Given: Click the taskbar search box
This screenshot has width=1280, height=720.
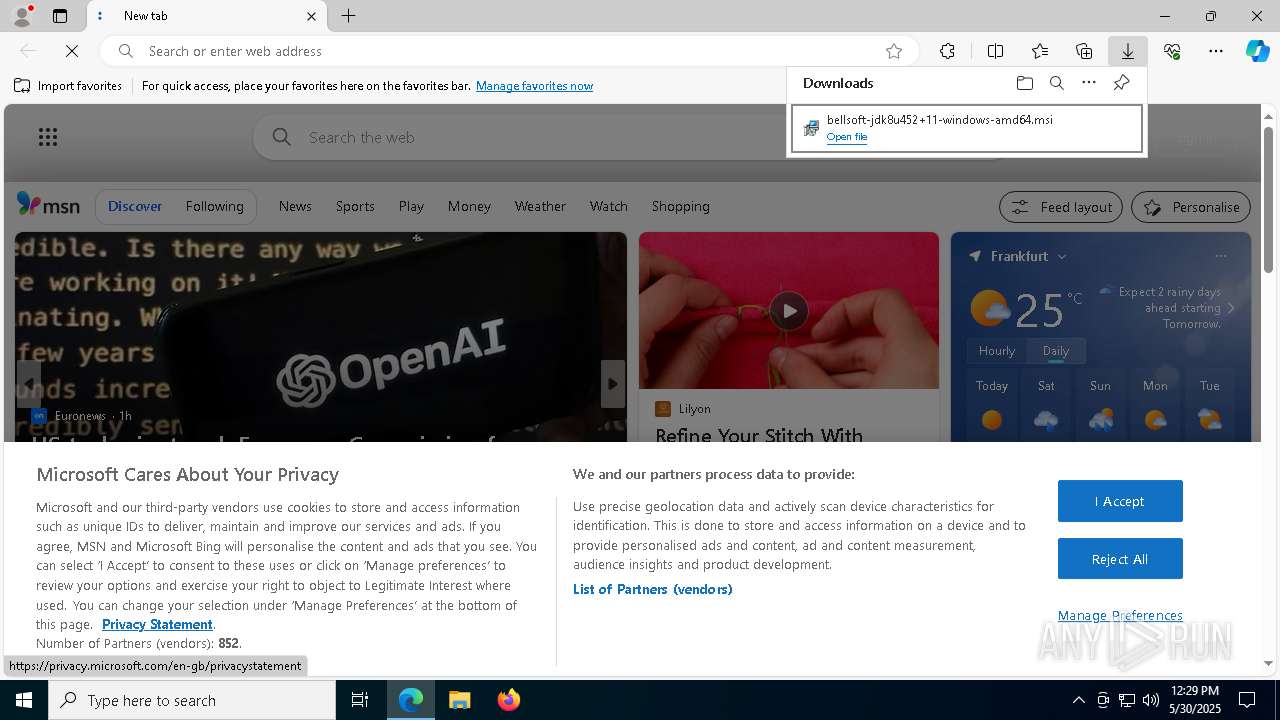Looking at the screenshot, I should pyautogui.click(x=192, y=700).
